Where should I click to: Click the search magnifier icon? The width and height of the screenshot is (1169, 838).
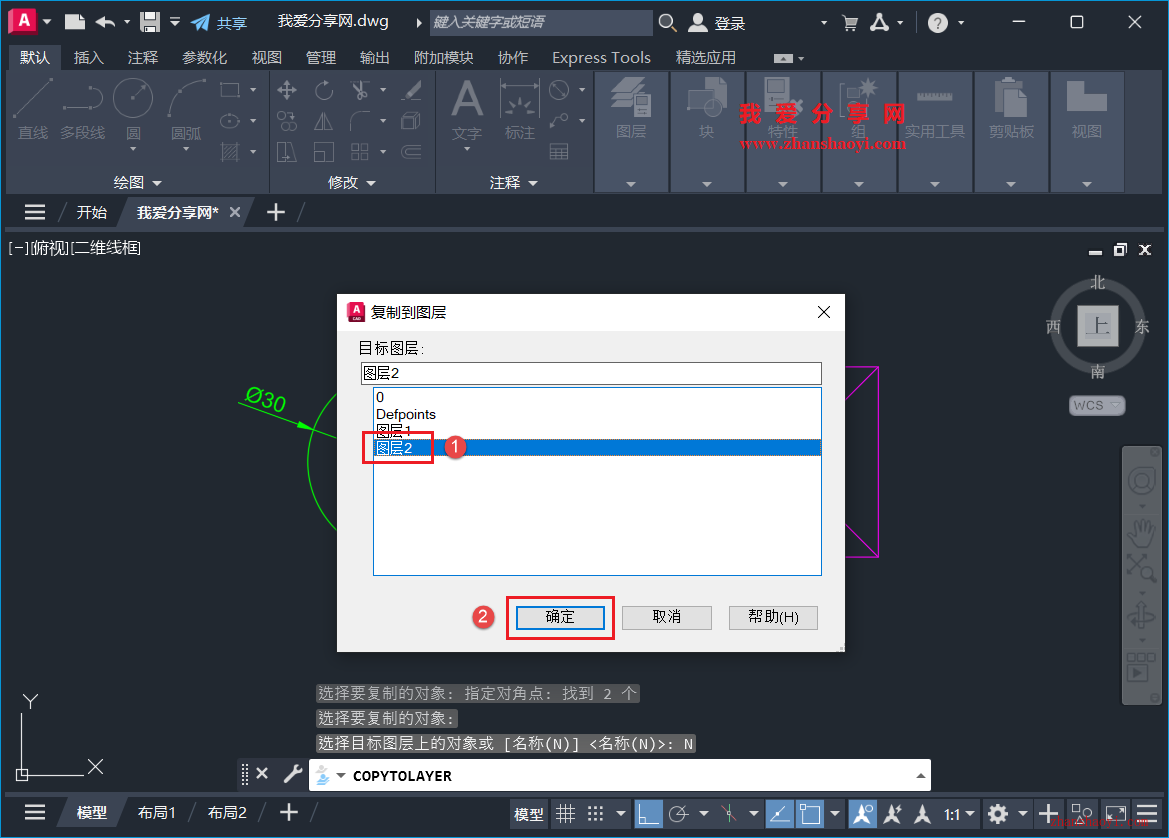[x=667, y=23]
